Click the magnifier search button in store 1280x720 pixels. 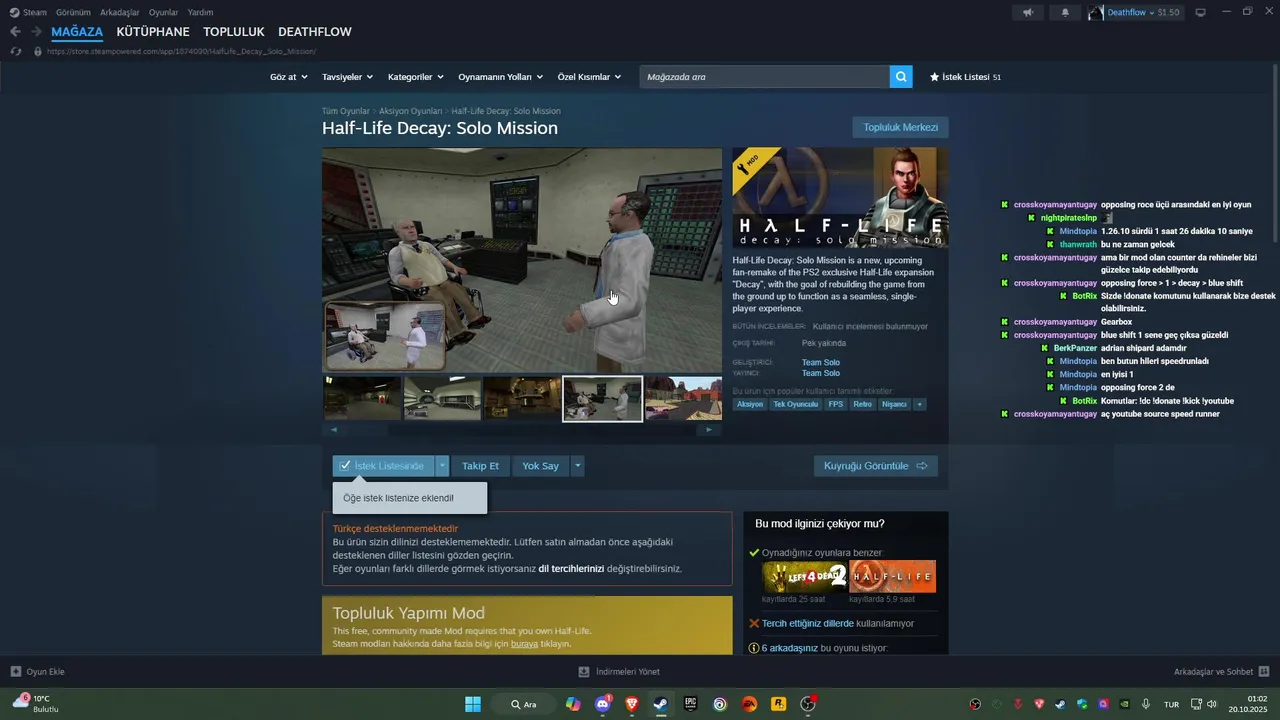tap(901, 77)
